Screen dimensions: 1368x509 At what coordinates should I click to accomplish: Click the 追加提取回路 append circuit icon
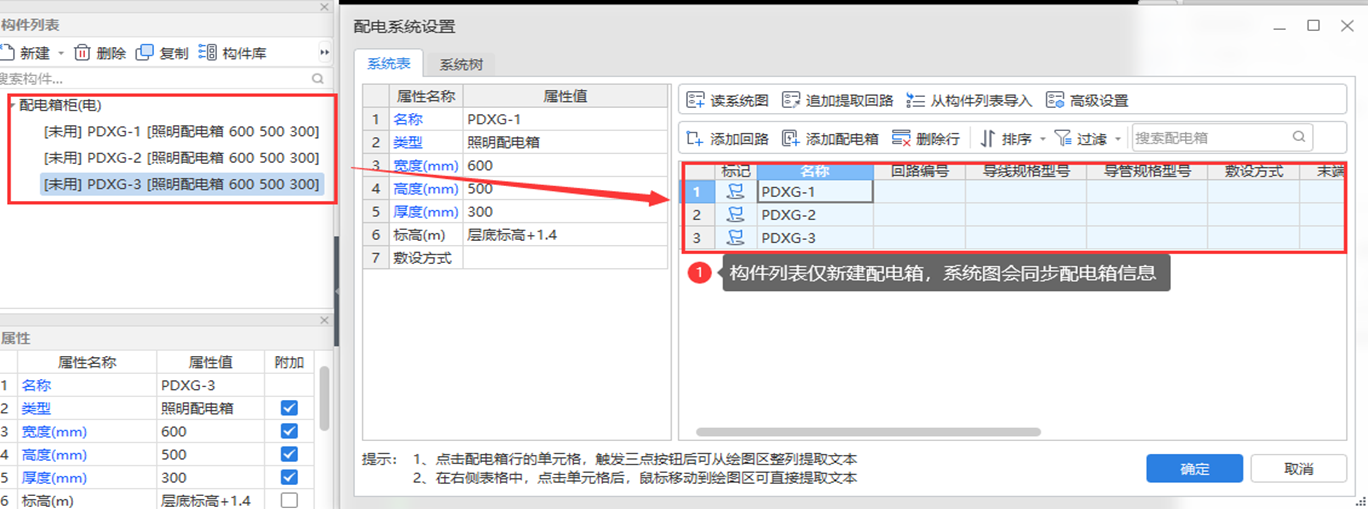coord(792,100)
